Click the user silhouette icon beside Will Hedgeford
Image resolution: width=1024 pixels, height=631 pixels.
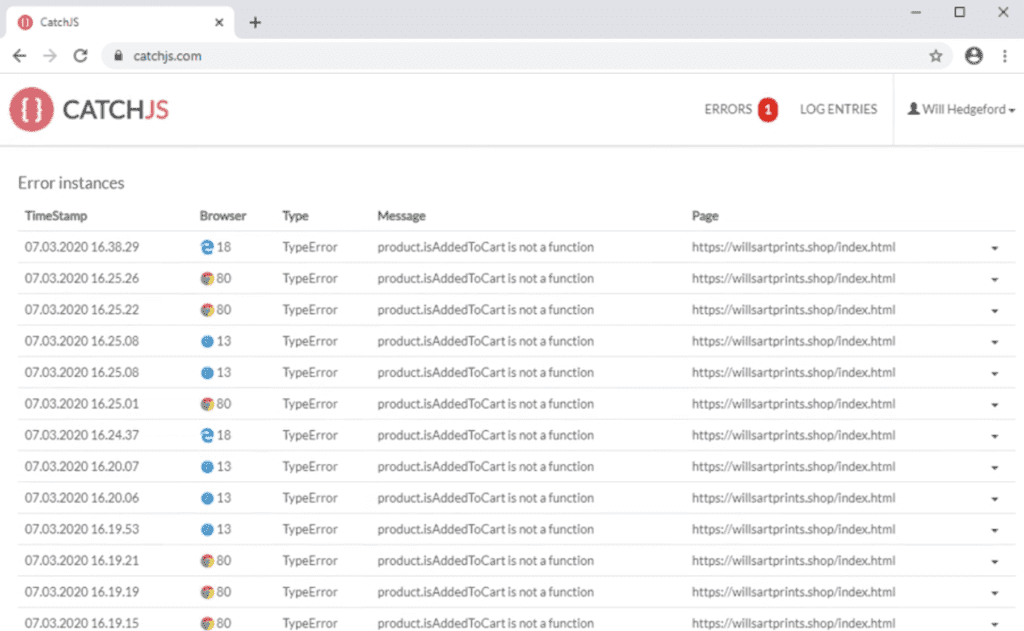pos(914,108)
